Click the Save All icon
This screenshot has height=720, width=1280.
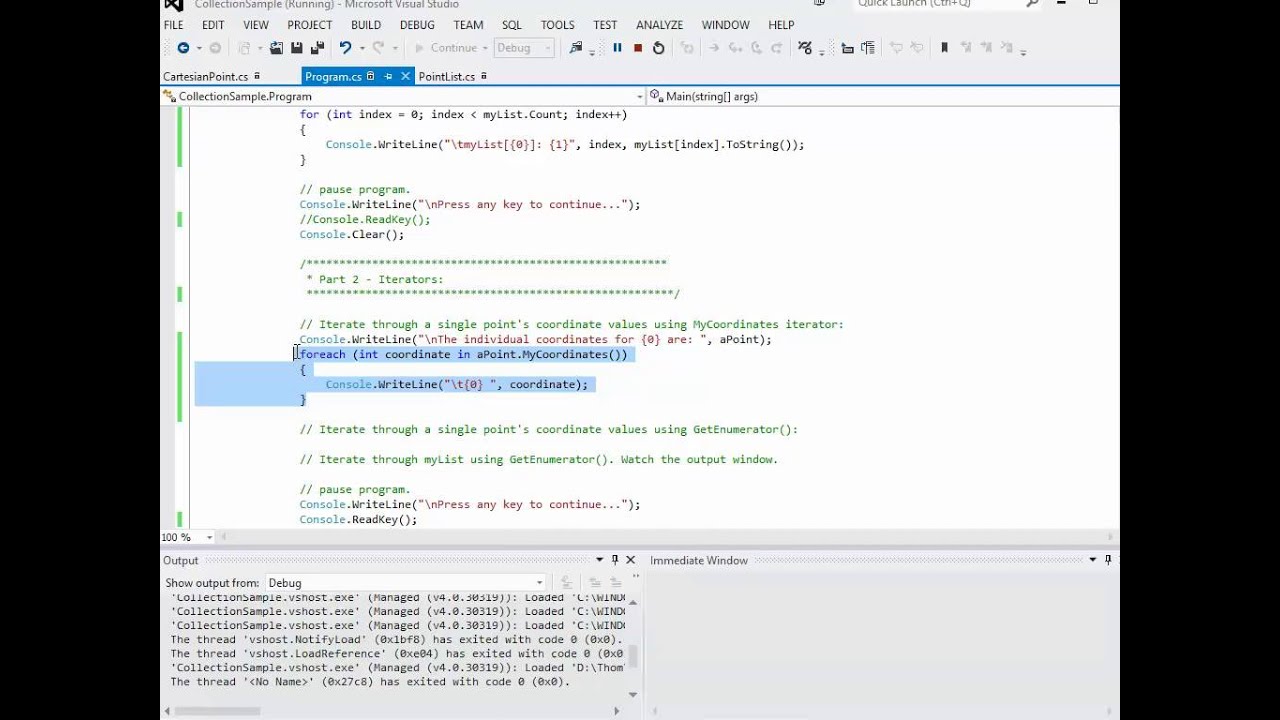[x=318, y=48]
